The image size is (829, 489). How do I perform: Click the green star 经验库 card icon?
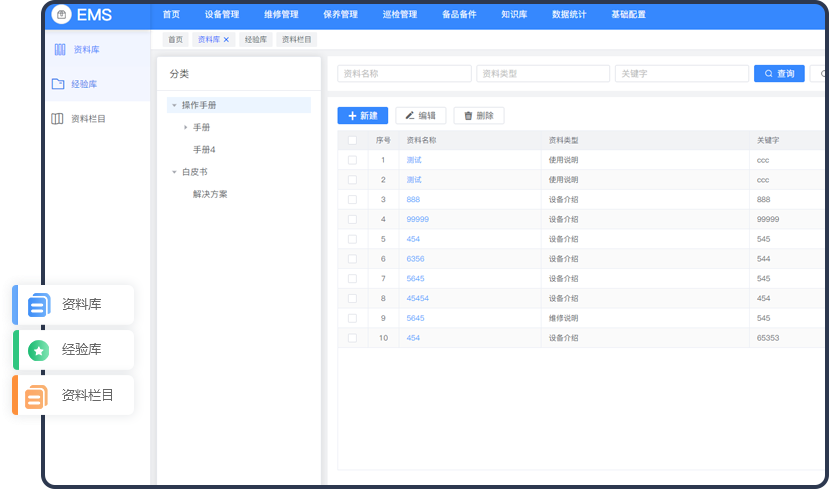click(x=39, y=350)
